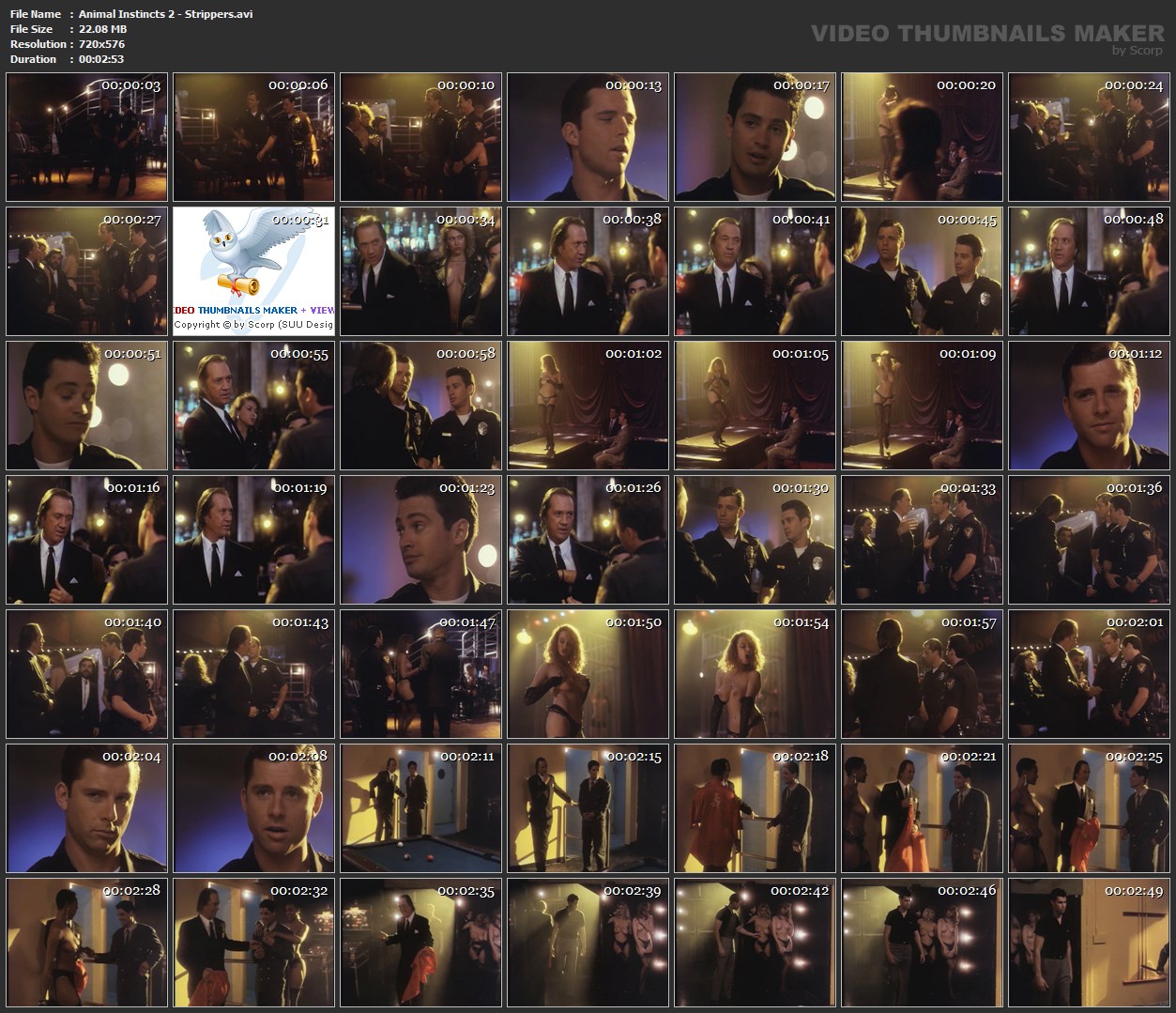The width and height of the screenshot is (1176, 1013).
Task: Click the frame at 00:02:01
Action: click(x=1090, y=674)
